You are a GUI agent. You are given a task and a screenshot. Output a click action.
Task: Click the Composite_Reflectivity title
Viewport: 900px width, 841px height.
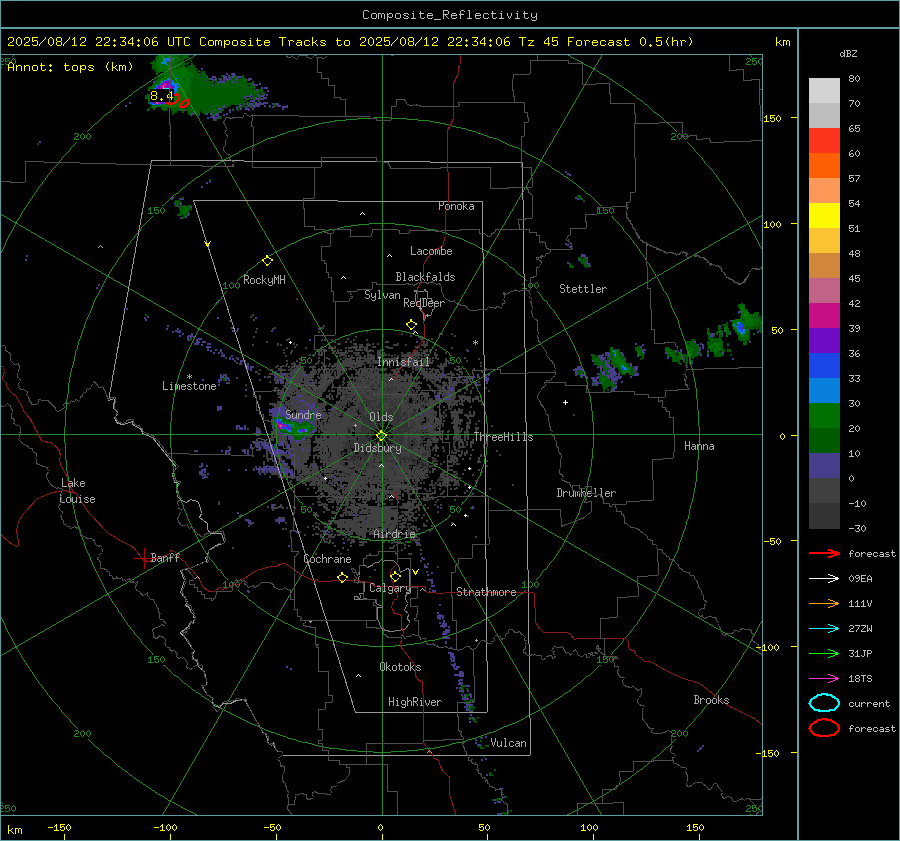point(449,15)
